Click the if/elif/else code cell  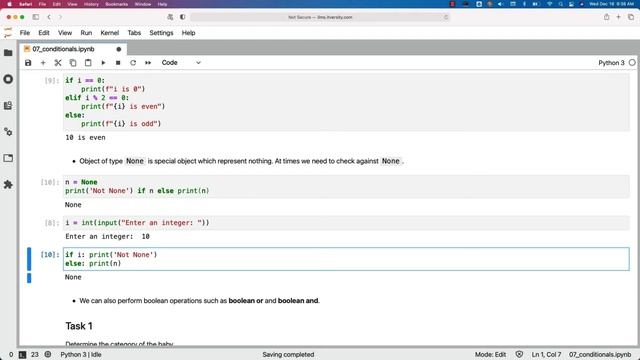[x=346, y=102]
